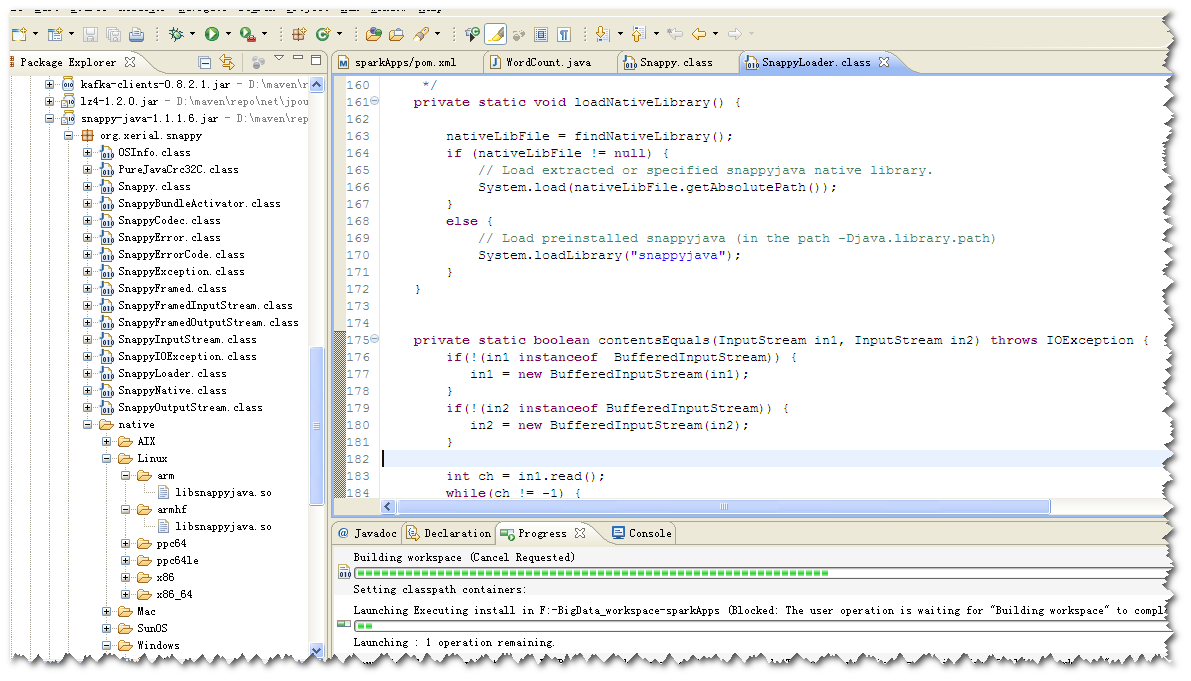Click the Back navigation arrow icon
1191x681 pixels.
(x=701, y=34)
